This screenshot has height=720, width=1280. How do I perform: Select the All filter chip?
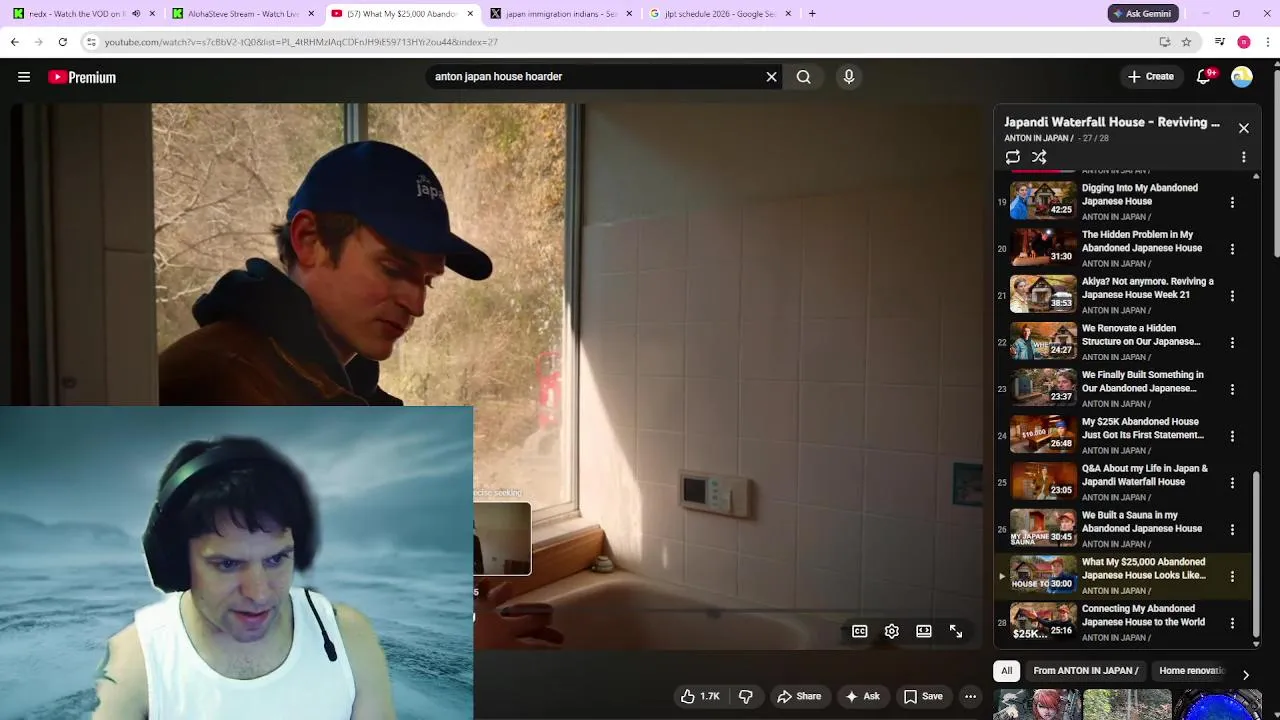coord(1007,671)
